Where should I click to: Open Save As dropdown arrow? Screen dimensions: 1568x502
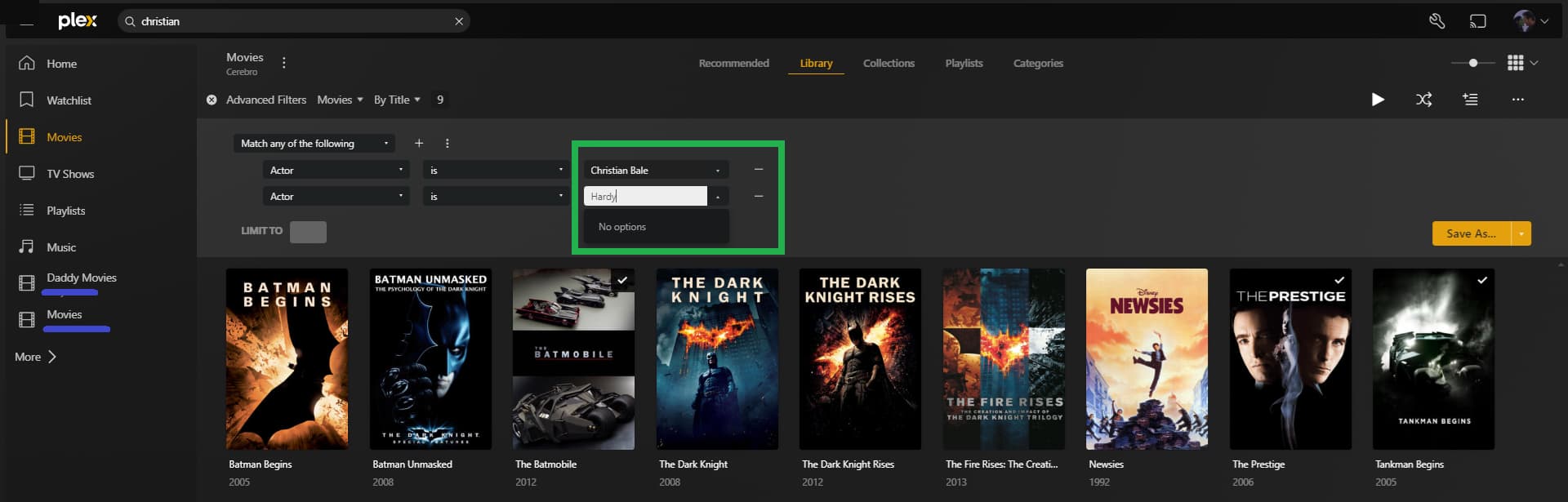pos(1521,233)
